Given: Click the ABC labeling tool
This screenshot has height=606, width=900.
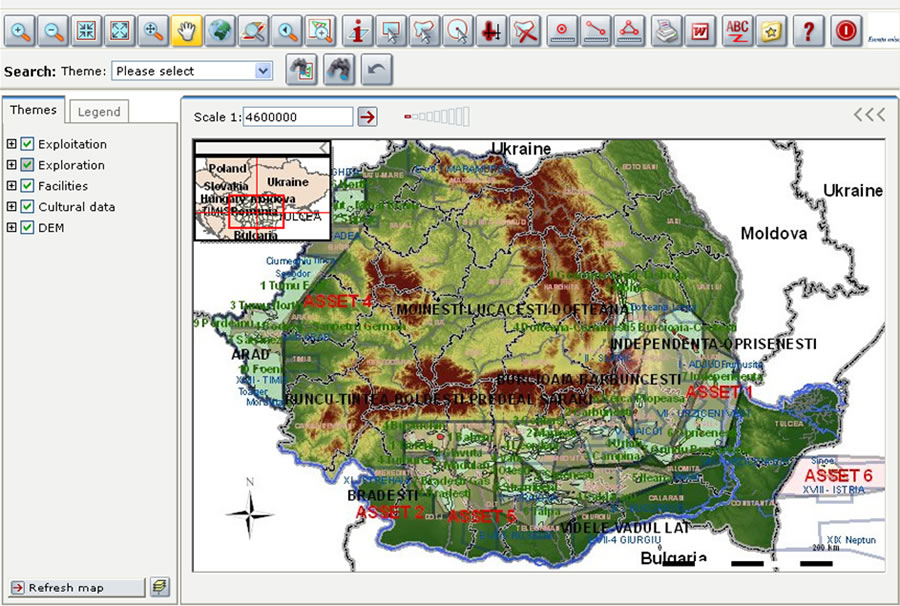Looking at the screenshot, I should coord(737,30).
